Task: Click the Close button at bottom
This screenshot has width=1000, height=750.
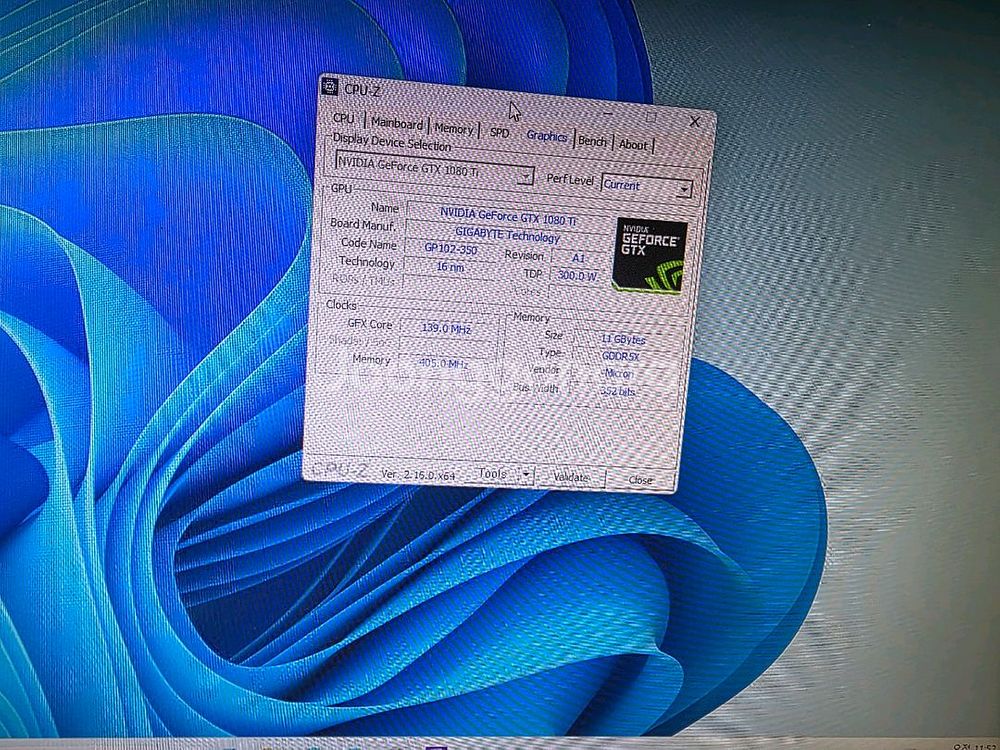Action: click(x=640, y=480)
